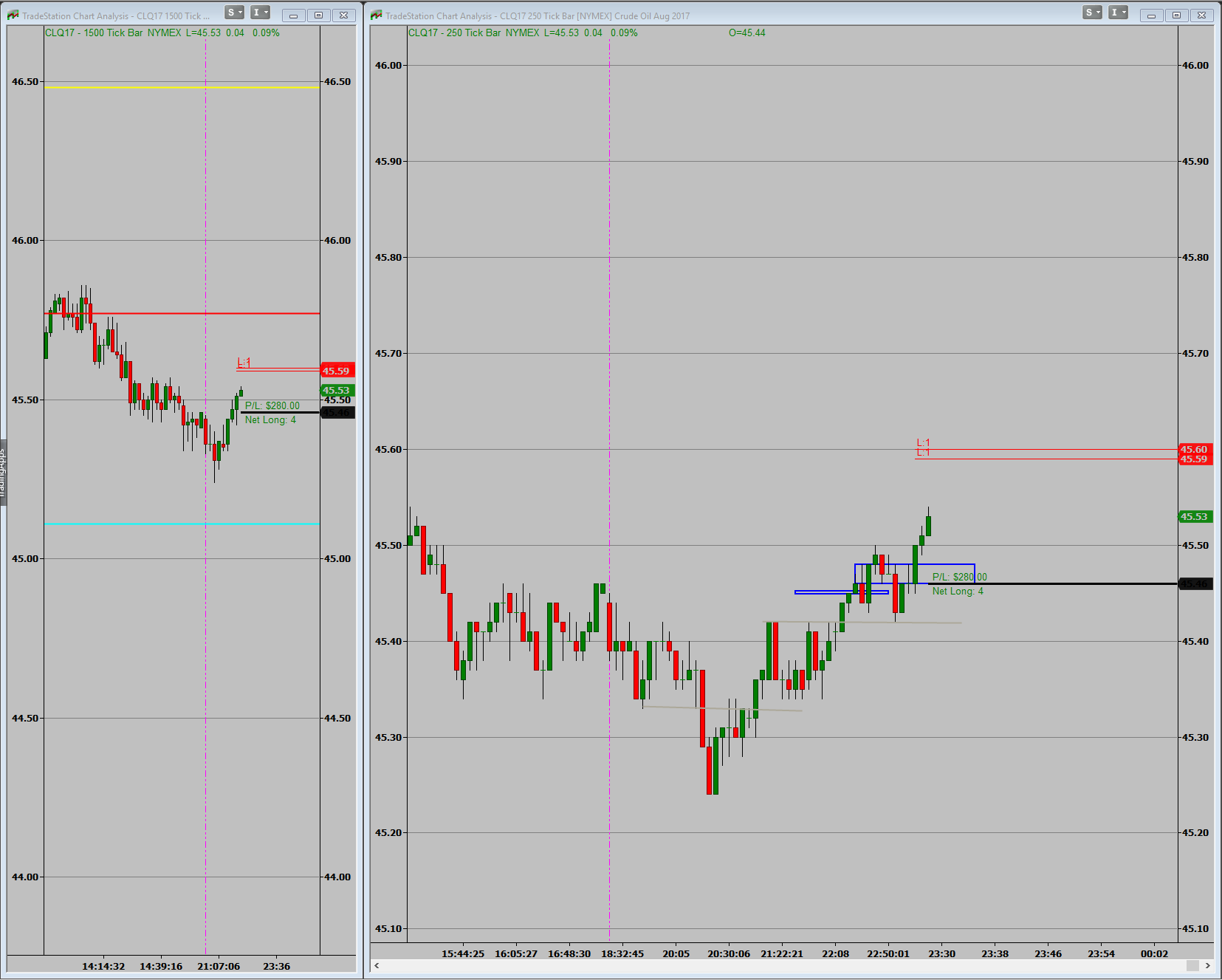
Task: Click the "P/L: $280.00" label in the 250 Tick chart
Action: [959, 577]
